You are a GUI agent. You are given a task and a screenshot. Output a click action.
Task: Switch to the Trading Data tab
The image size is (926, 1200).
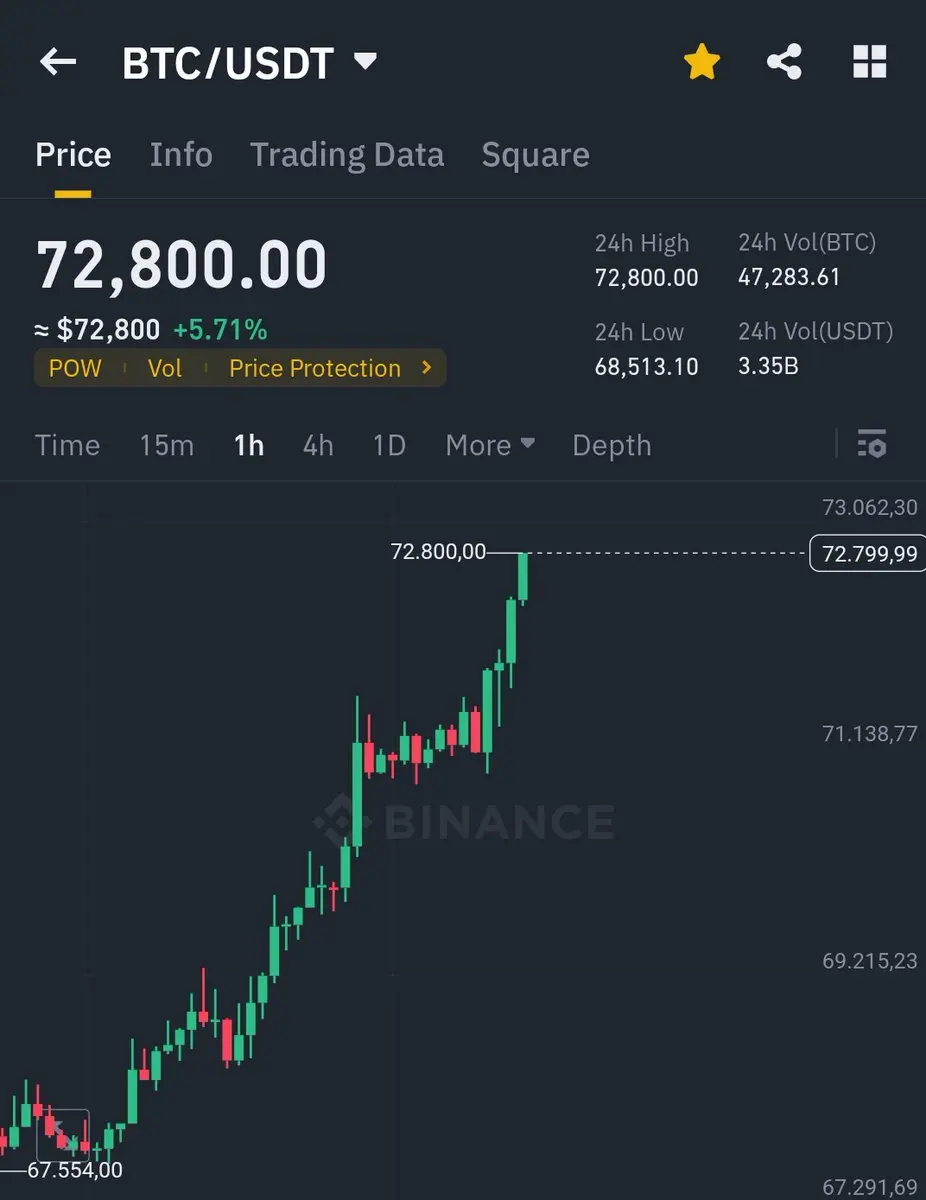pyautogui.click(x=347, y=155)
